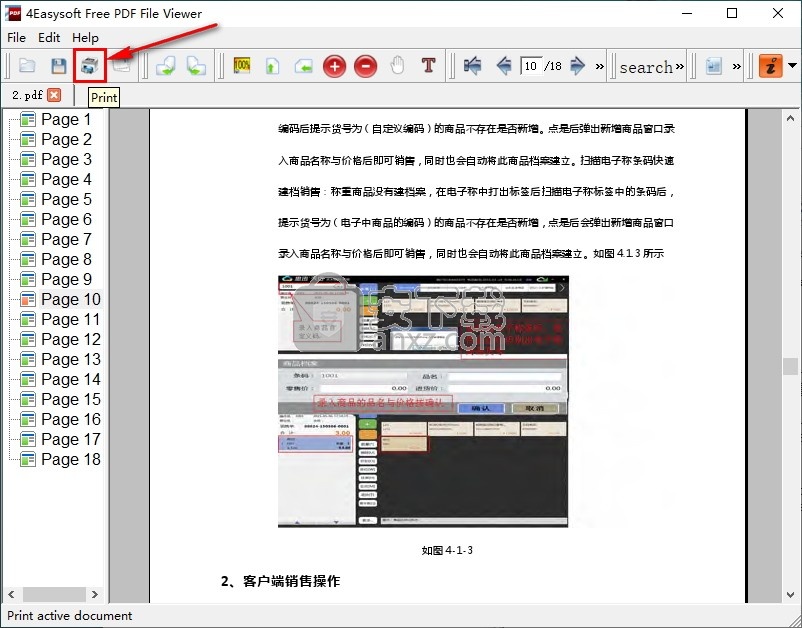Screen dimensions: 802x628
Task: Select the hand pan tool
Action: (397, 65)
